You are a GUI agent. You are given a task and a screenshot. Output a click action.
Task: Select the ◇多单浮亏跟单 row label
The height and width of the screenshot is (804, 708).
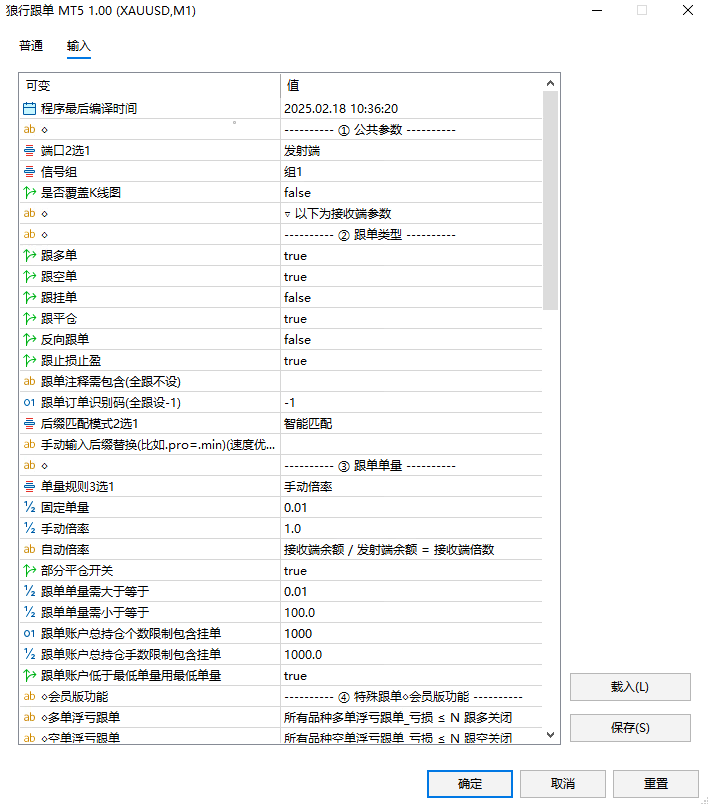80,717
